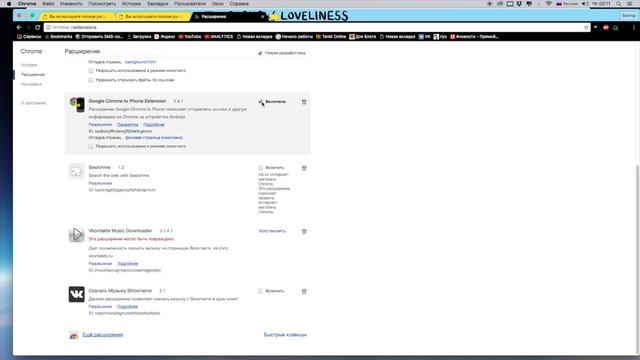
Task: Uncheck Включено for Chrome to Phone extension
Action: pos(260,102)
